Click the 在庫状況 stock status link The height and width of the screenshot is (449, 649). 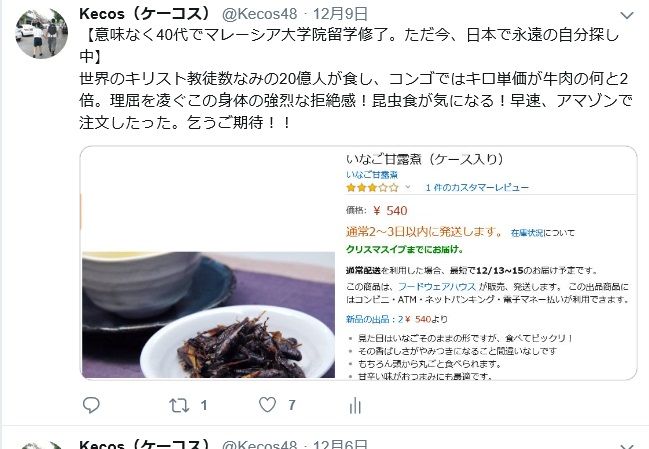coord(527,233)
